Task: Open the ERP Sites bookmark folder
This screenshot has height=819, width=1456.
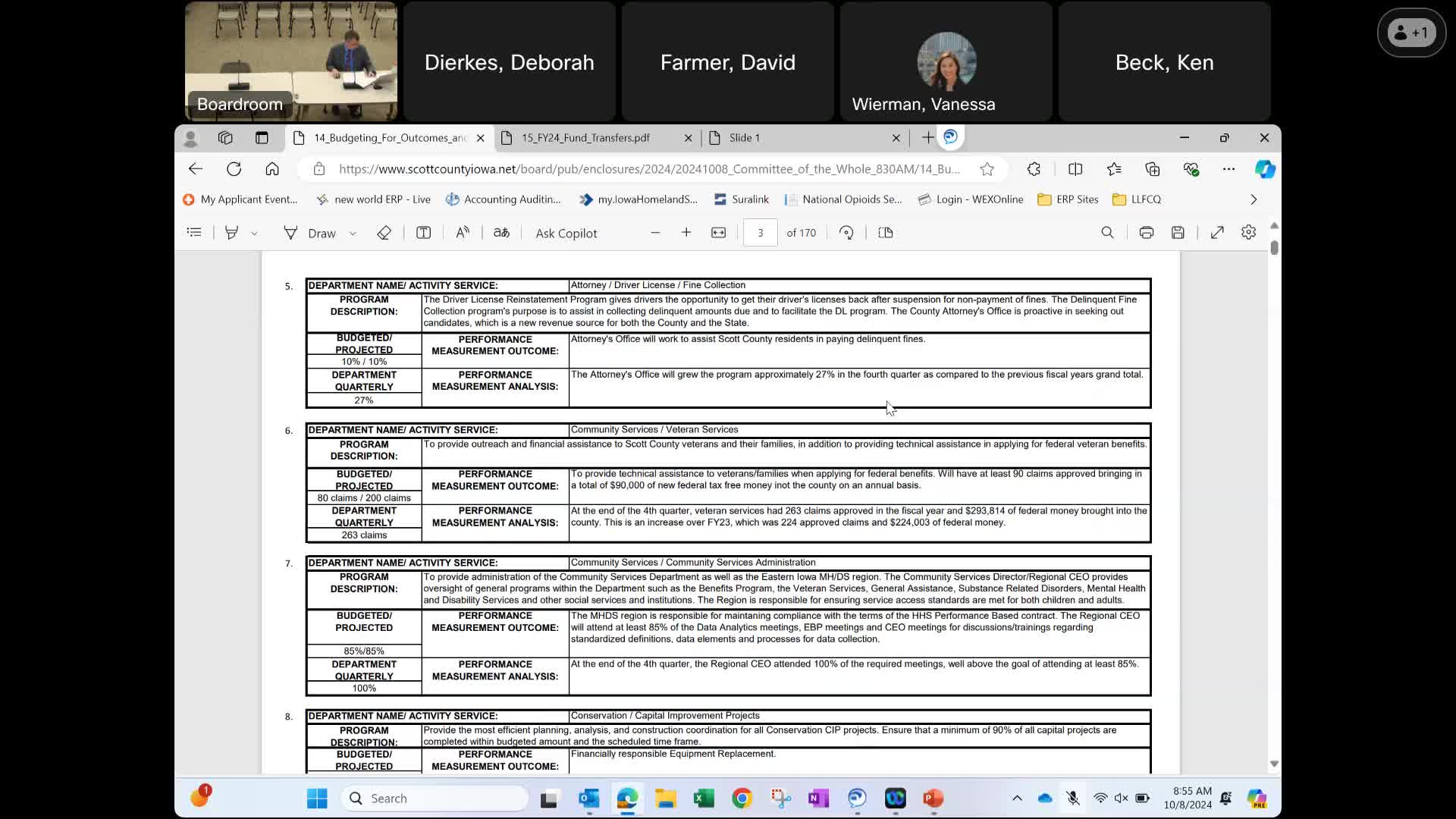Action: point(1068,199)
